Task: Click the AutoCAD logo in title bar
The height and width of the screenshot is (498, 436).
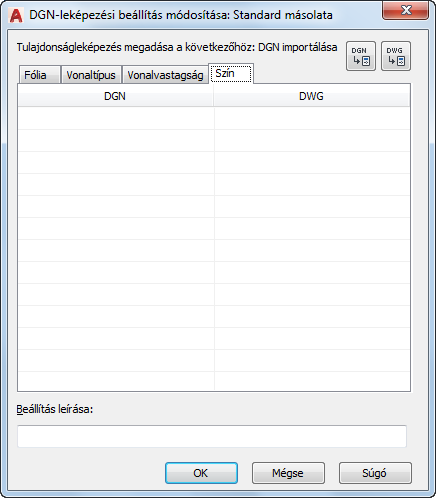Action: click(16, 16)
